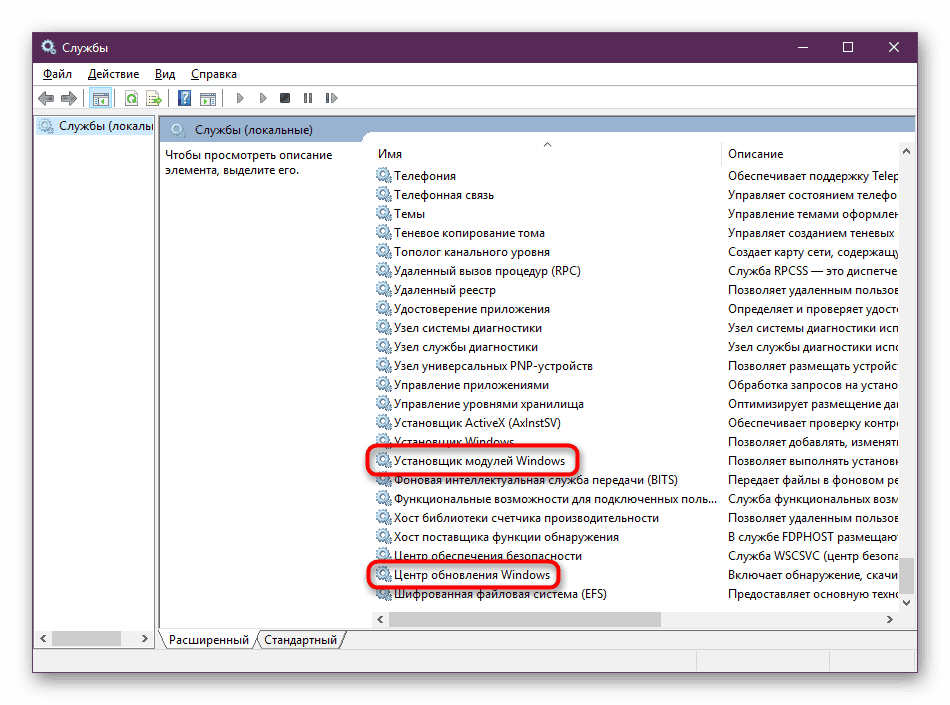Select Центр обеспечения безопасности service

tap(487, 555)
